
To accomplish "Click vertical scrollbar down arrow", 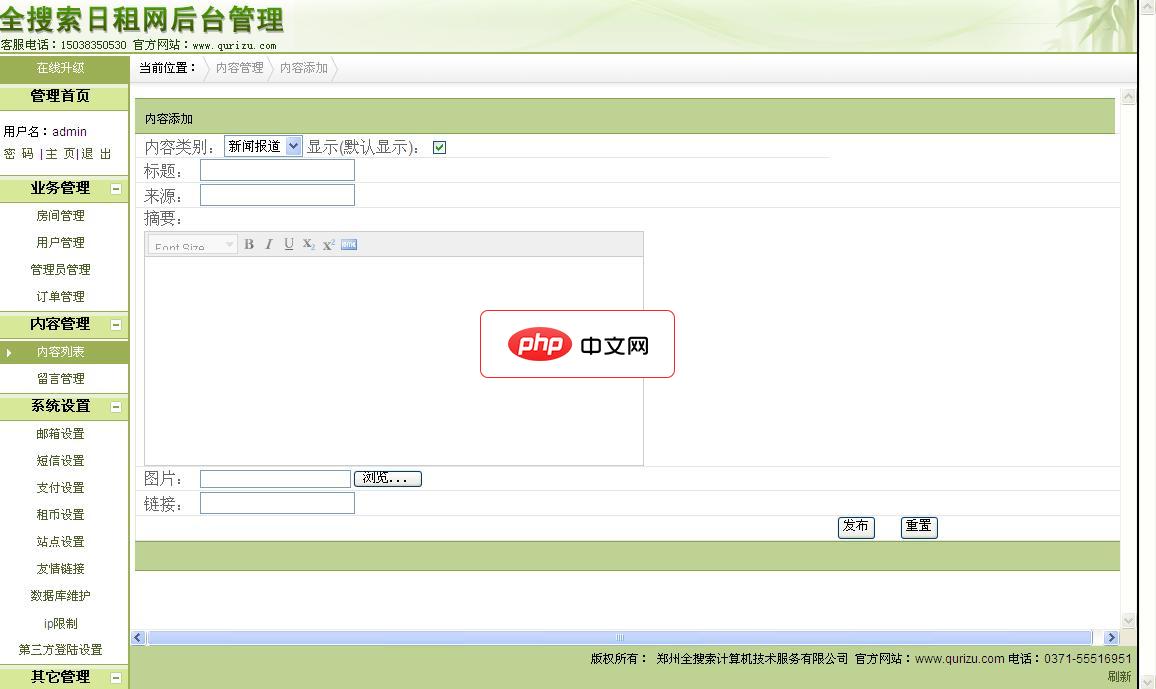I will pos(1128,620).
